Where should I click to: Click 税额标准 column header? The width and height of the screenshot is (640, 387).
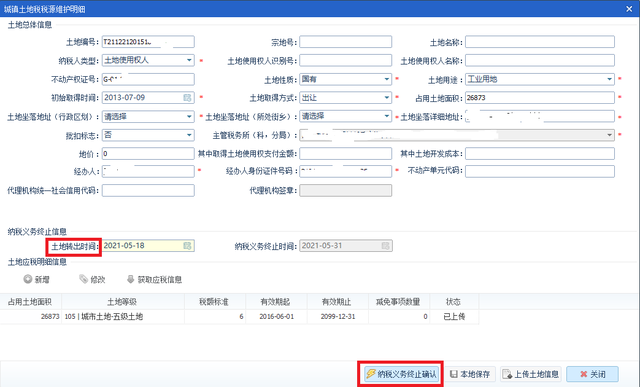pos(215,302)
